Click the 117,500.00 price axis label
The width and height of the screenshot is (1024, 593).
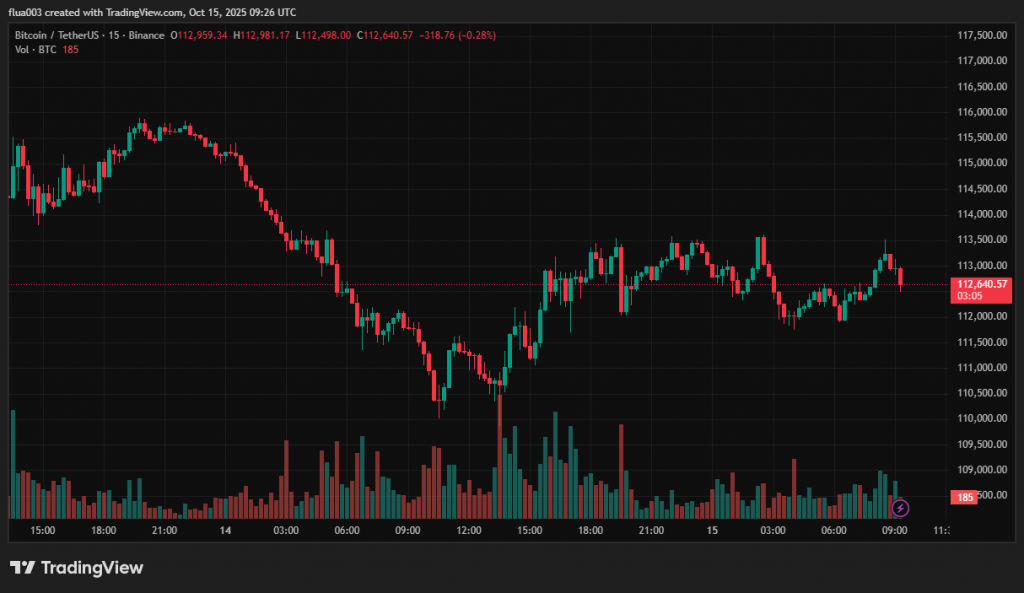(x=981, y=35)
